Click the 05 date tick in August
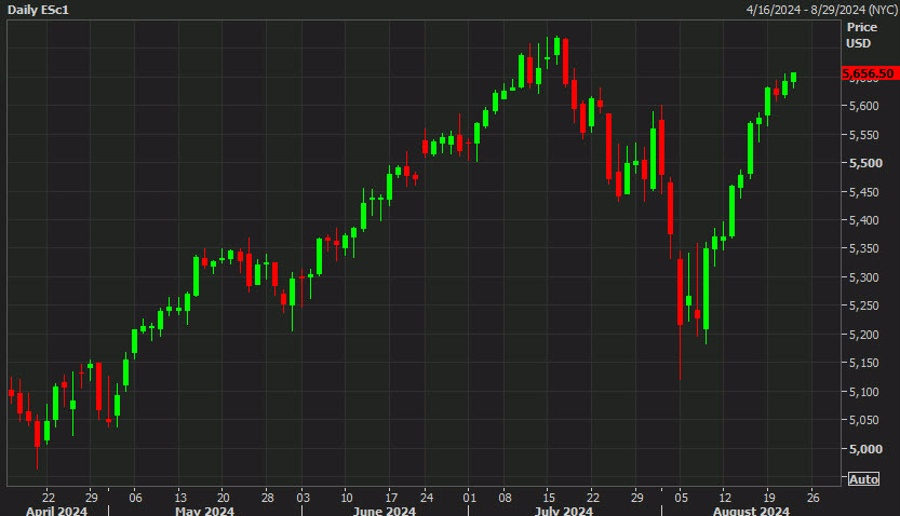Viewport: 900px width, 516px height. click(x=681, y=497)
